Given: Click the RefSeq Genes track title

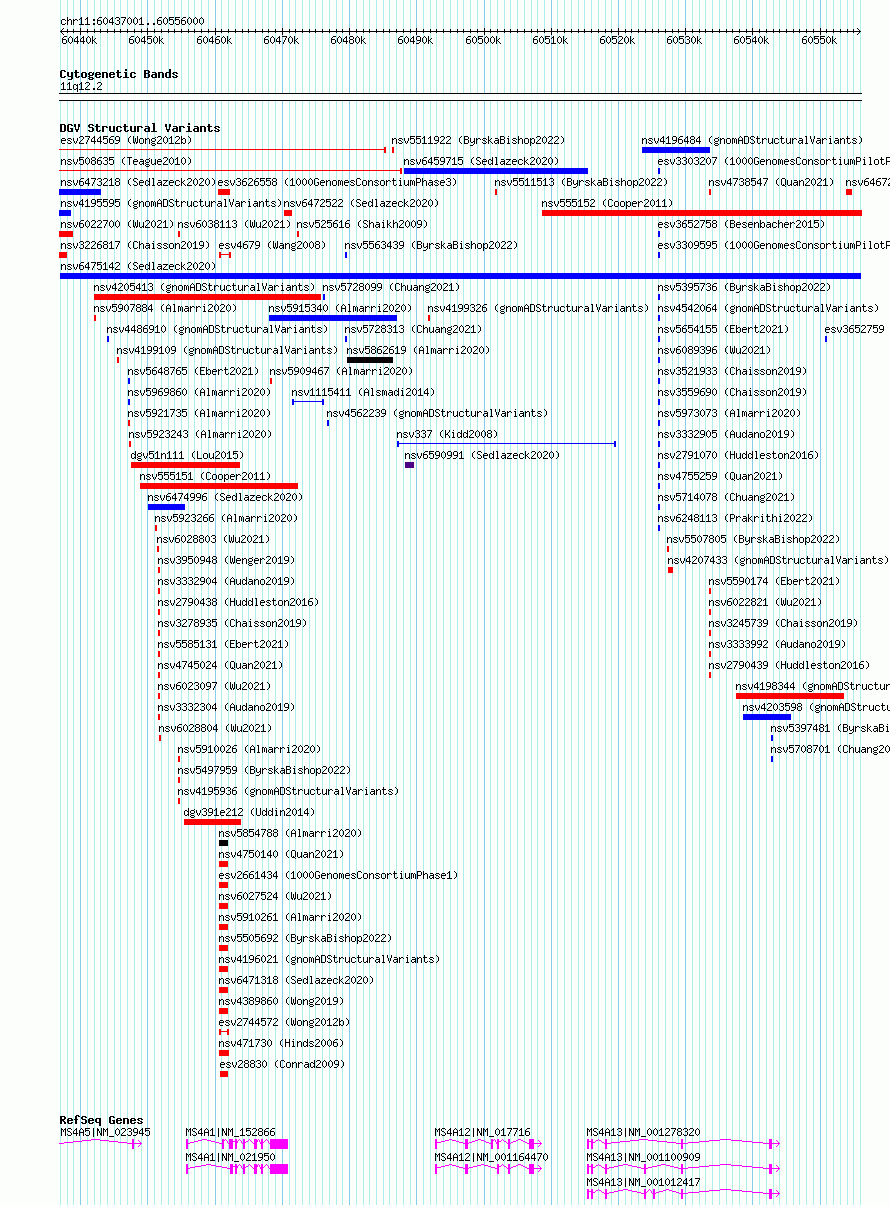Looking at the screenshot, I should click(x=101, y=1120).
